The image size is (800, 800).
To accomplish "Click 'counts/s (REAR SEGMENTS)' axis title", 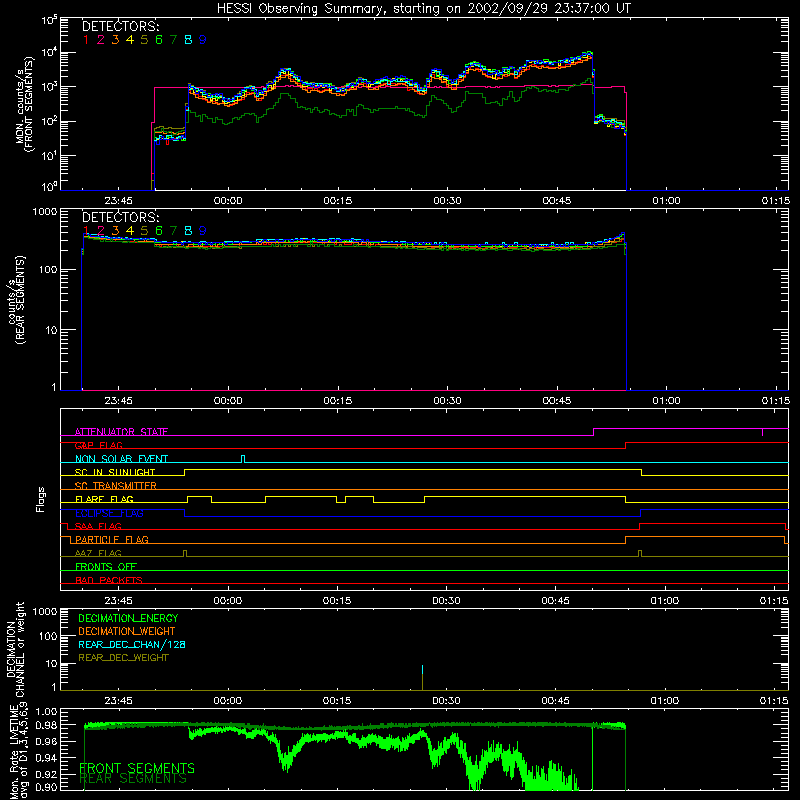I will [15, 300].
